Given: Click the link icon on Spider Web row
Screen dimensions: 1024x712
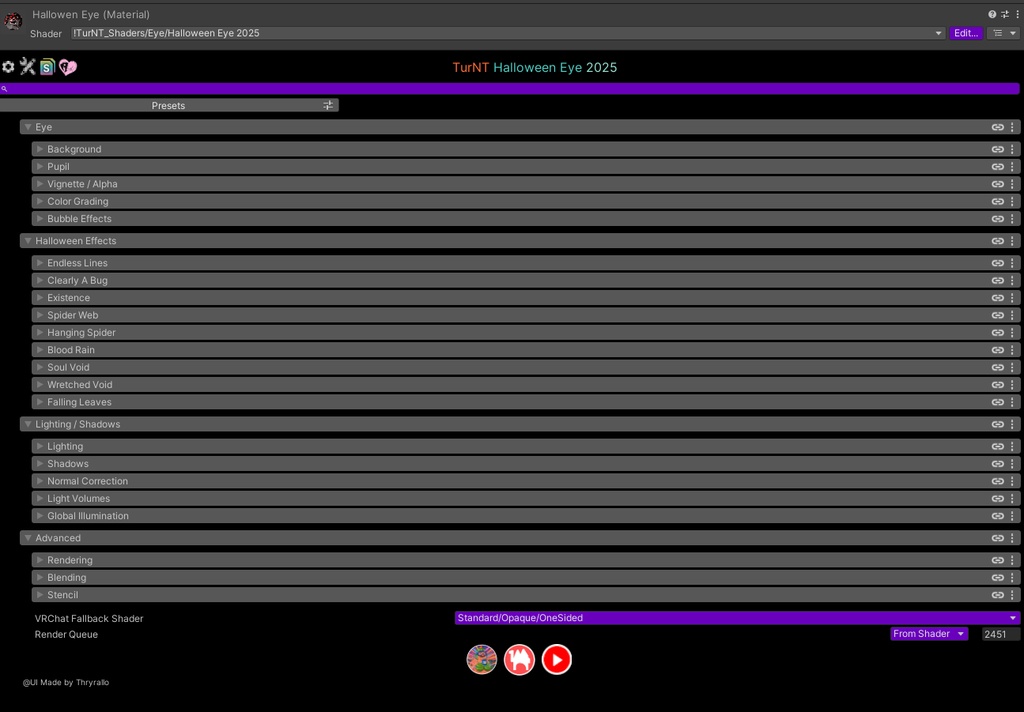Looking at the screenshot, I should coord(998,316).
